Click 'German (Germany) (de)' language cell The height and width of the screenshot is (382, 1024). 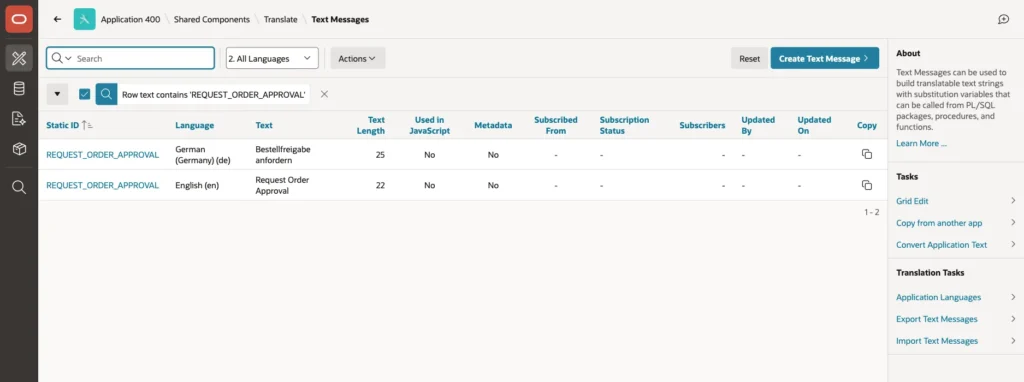(203, 155)
